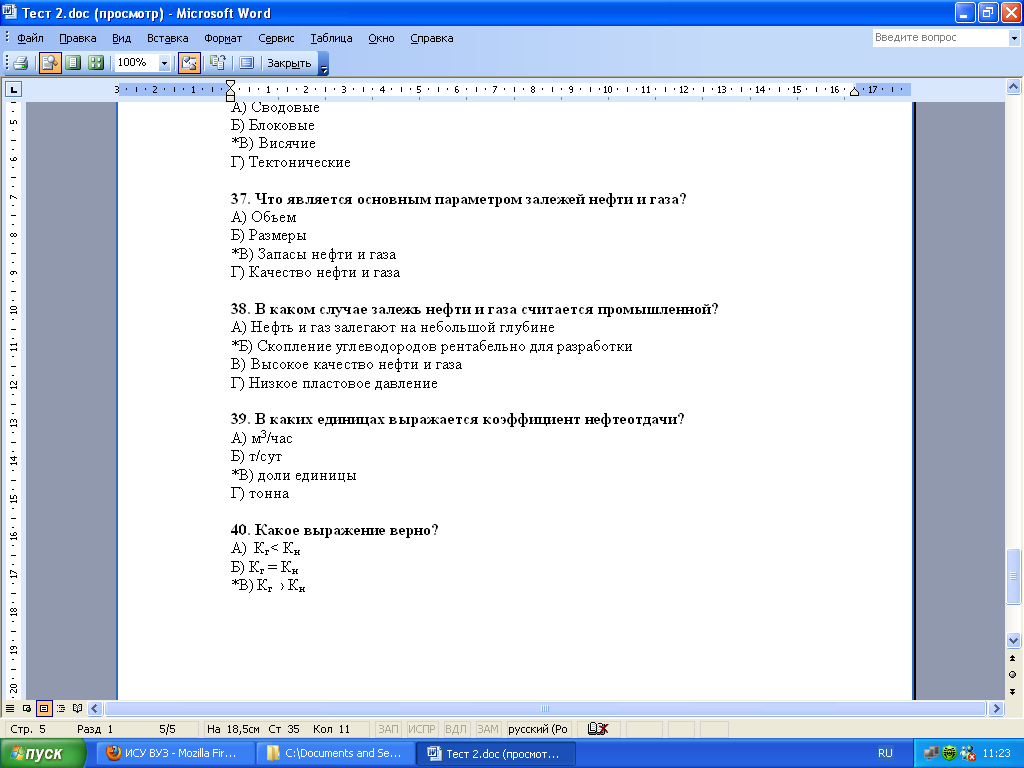The image size is (1024, 768).
Task: Click answer 'Г) Низкое пластовое давление'
Action: click(x=334, y=383)
